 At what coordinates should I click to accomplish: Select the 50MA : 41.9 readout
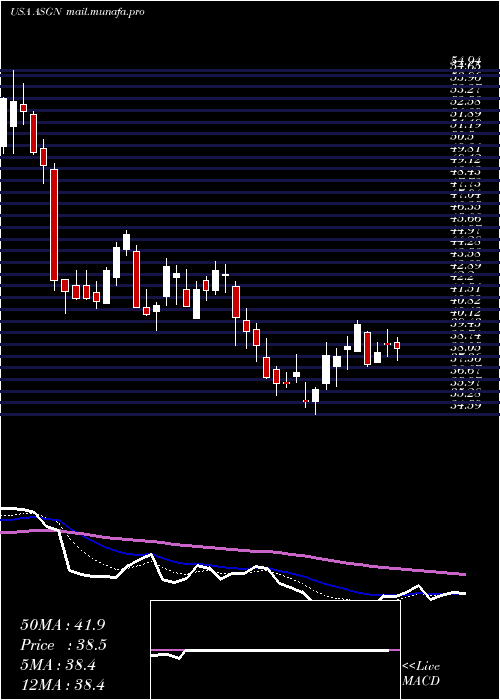63,625
